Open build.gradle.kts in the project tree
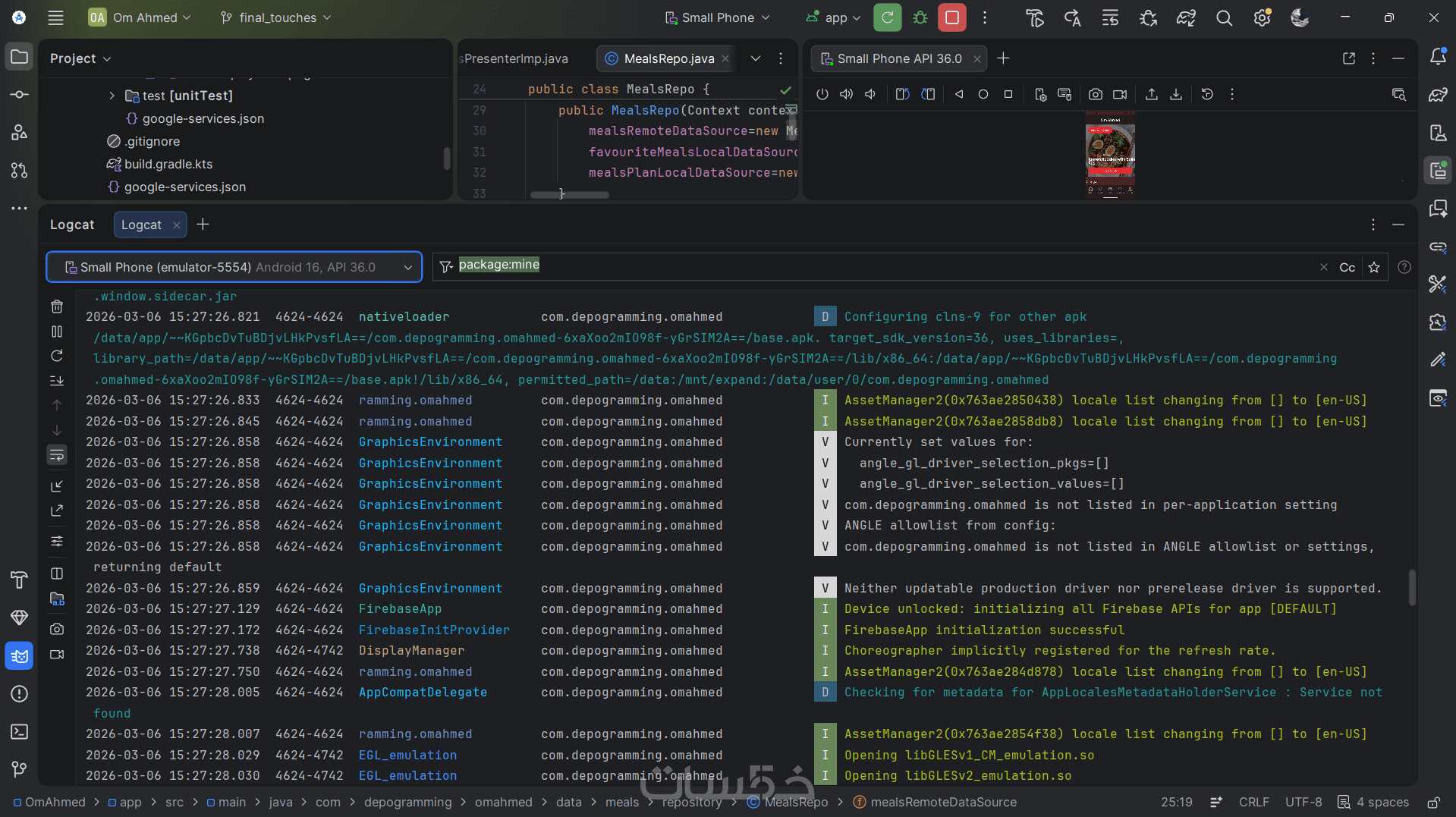Image resolution: width=1456 pixels, height=817 pixels. click(168, 164)
